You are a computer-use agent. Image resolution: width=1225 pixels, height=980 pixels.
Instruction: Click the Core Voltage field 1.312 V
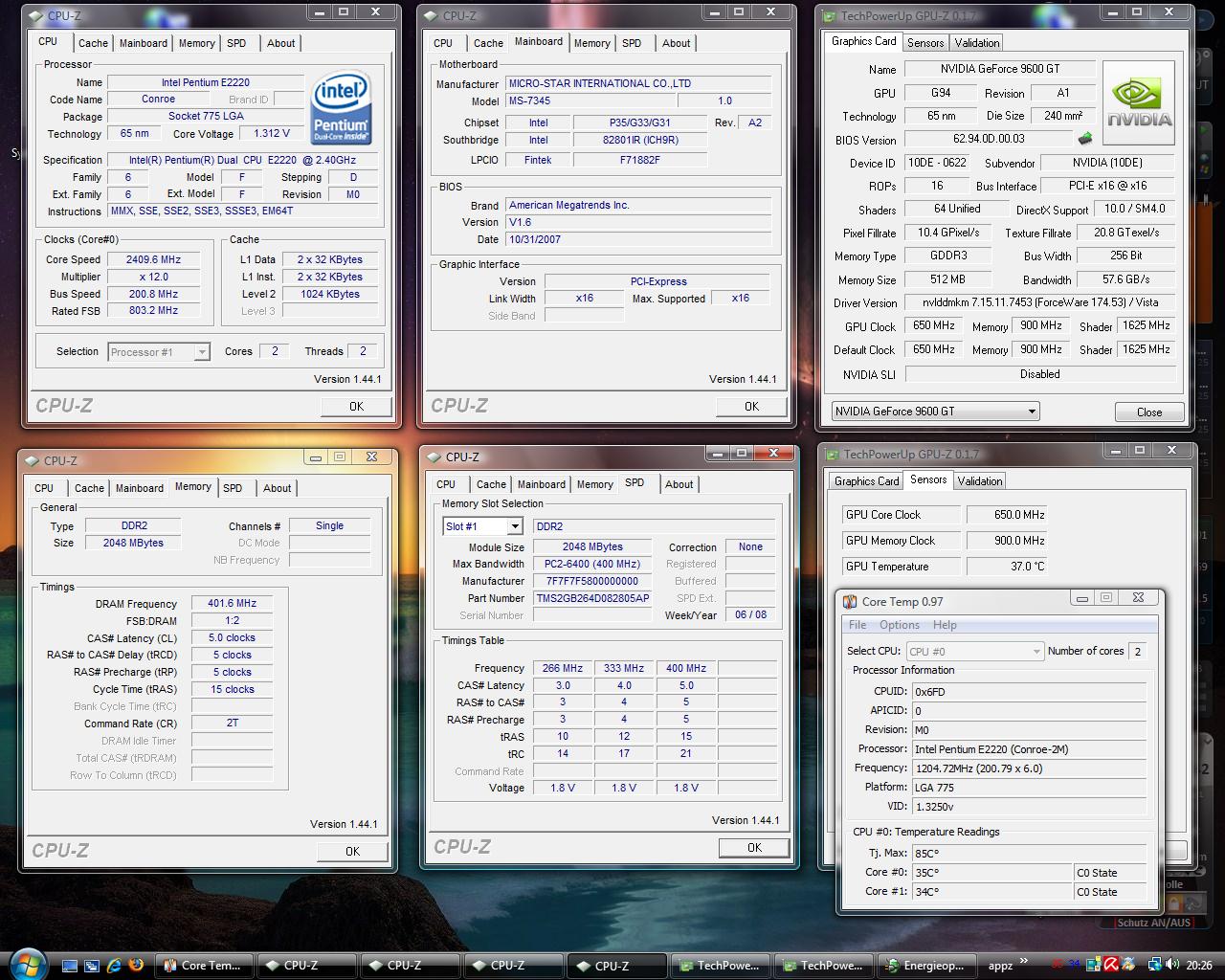[272, 134]
